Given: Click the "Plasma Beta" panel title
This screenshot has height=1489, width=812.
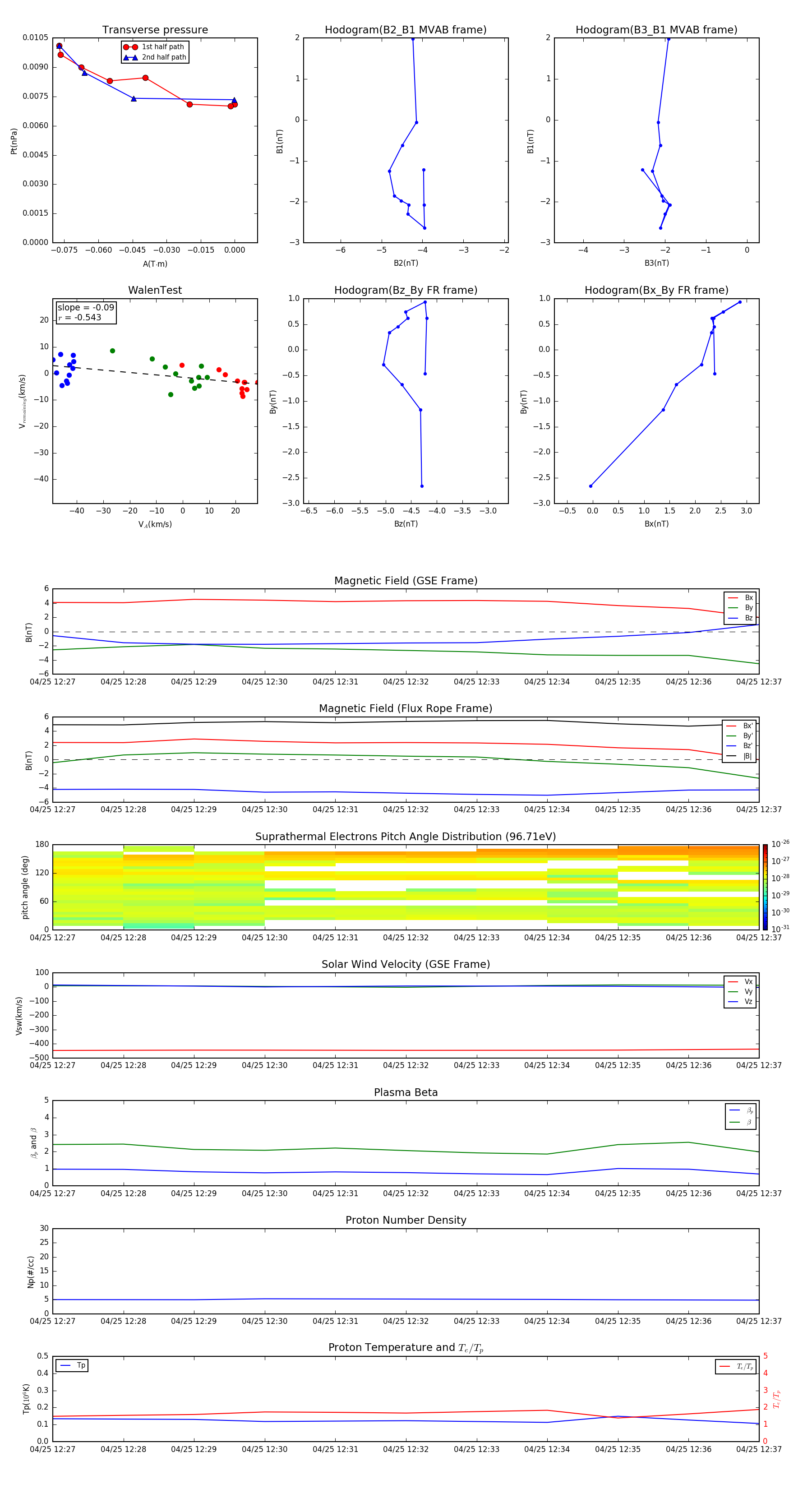Looking at the screenshot, I should click(406, 1093).
